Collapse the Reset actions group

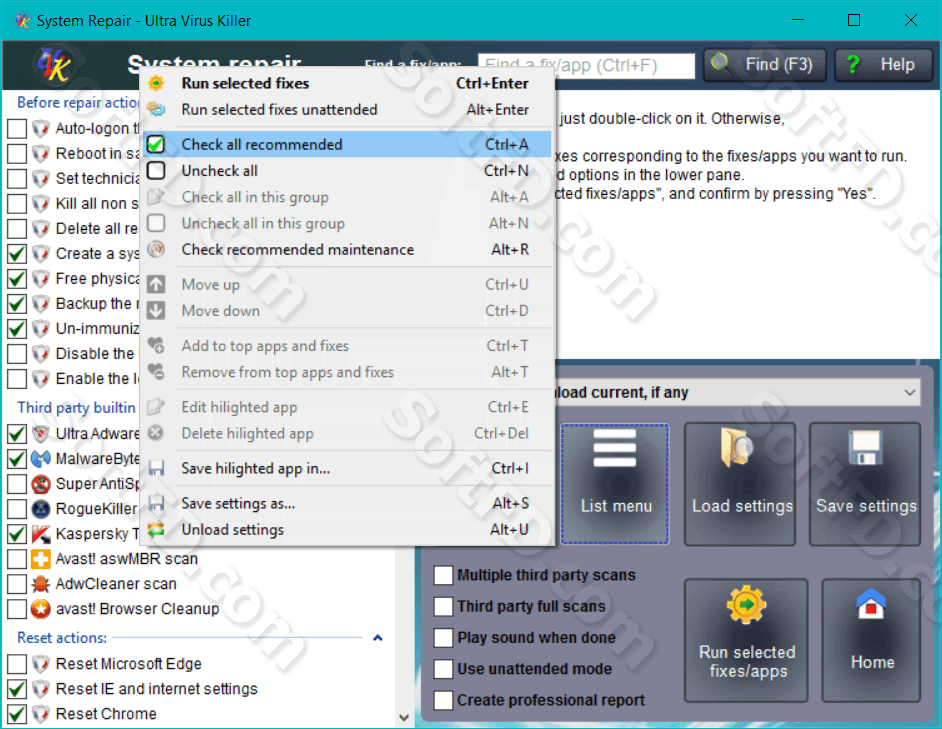378,638
